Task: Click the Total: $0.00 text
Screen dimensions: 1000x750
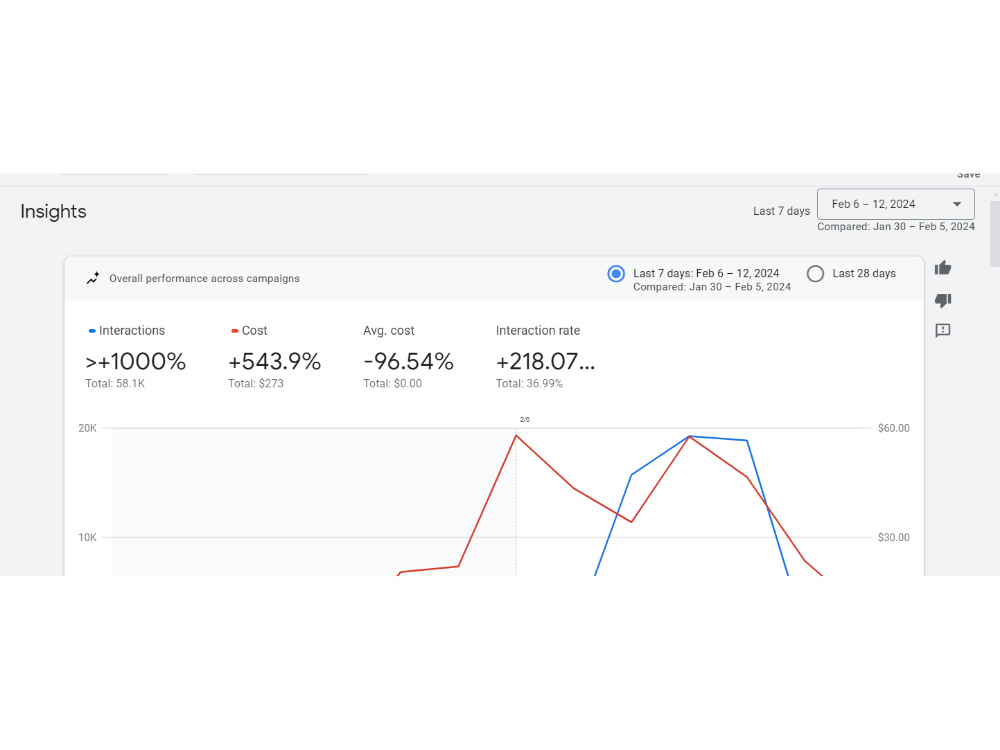Action: click(x=392, y=384)
